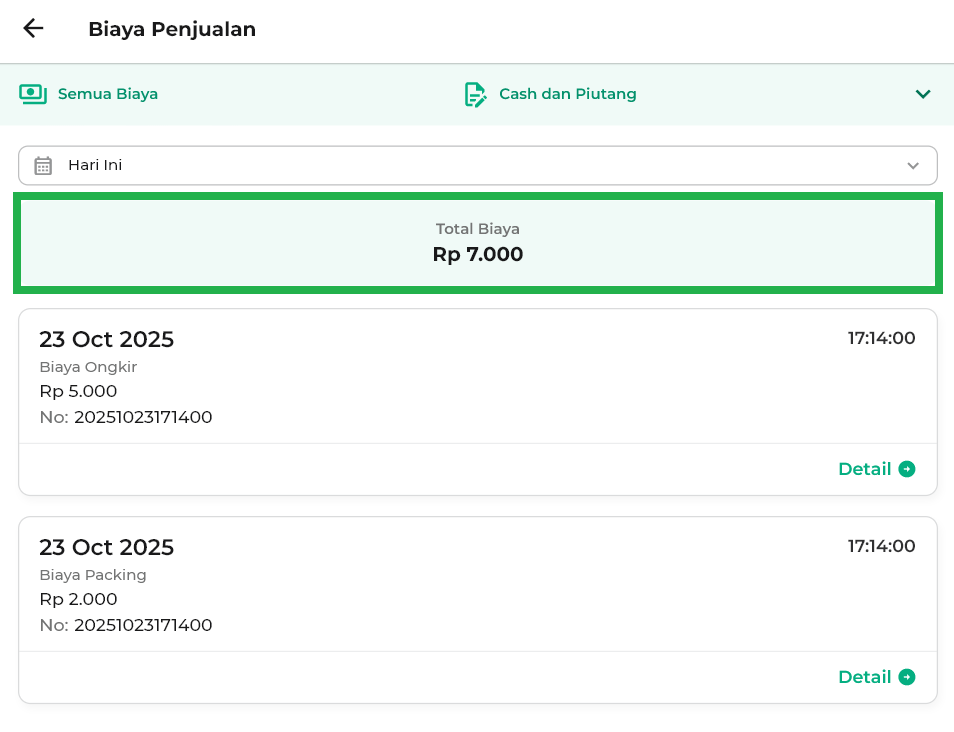Click the Cash dan Piutang document icon
The width and height of the screenshot is (954, 732).
pyautogui.click(x=475, y=94)
